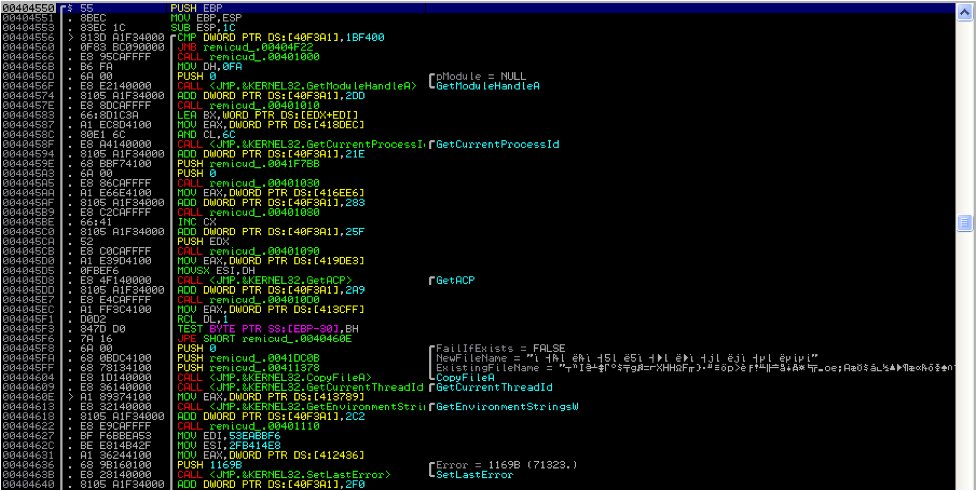
Task: Select MOV EAX,DWORD PTR DS:[419DE3] instruction
Action: pos(271,260)
